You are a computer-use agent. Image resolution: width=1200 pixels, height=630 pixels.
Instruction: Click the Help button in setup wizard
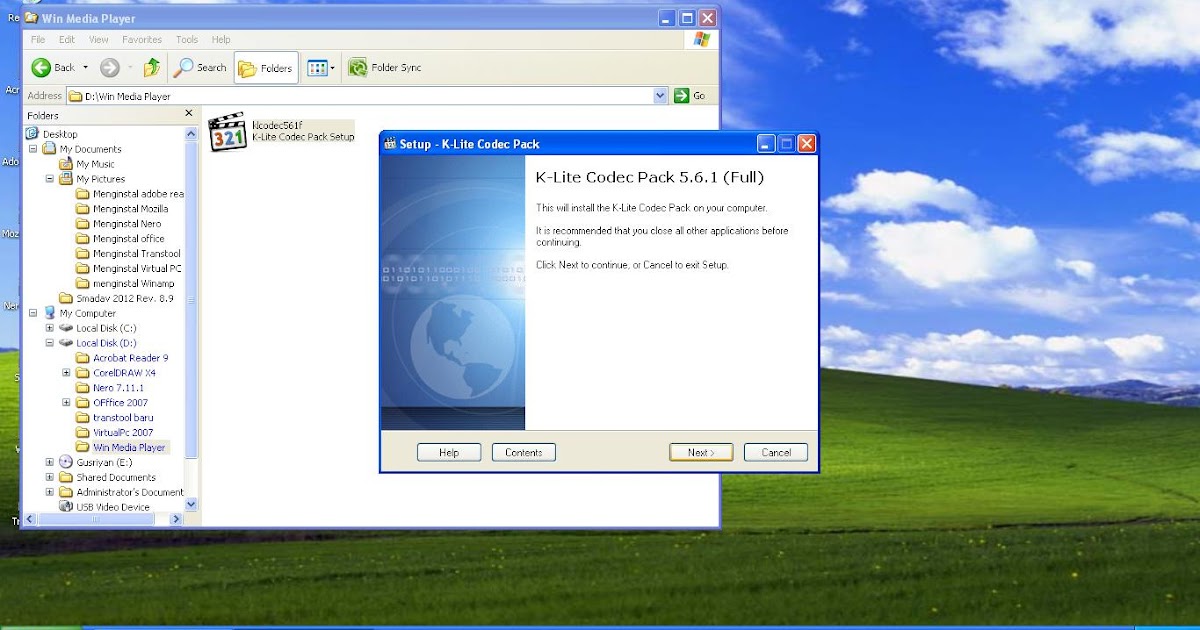pos(449,452)
